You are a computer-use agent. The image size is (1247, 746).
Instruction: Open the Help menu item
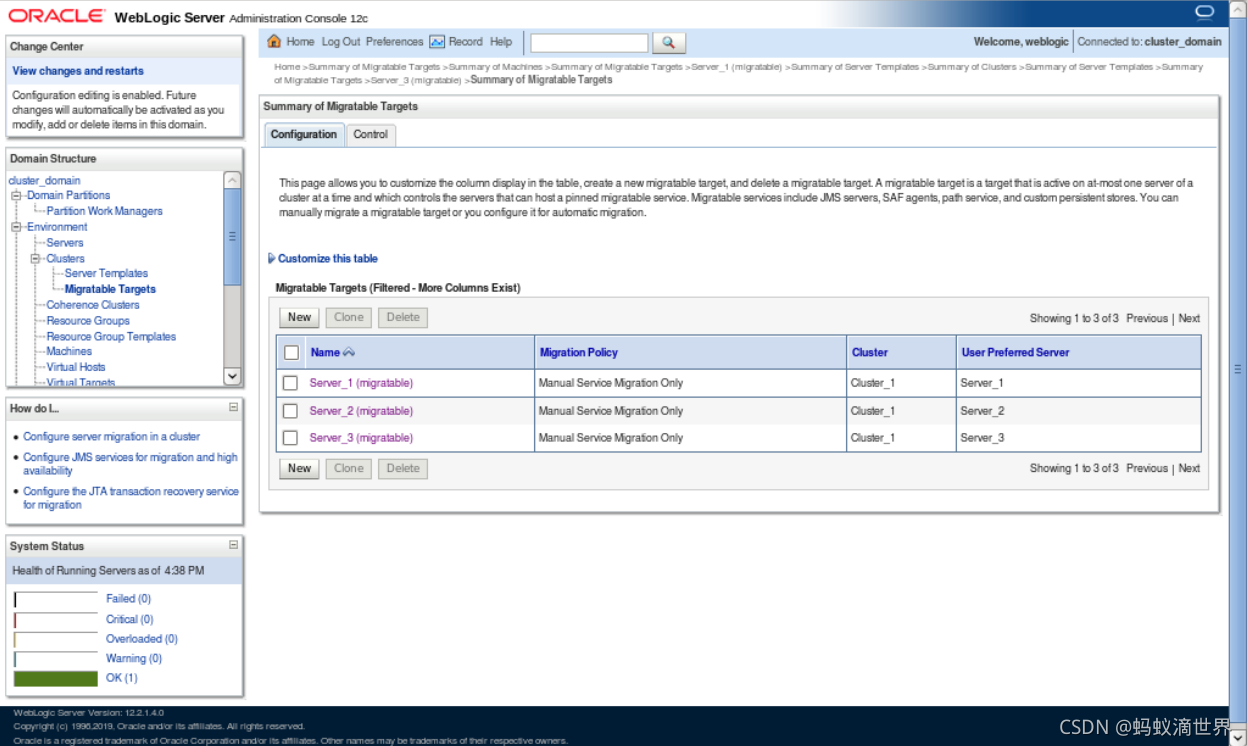pos(501,42)
